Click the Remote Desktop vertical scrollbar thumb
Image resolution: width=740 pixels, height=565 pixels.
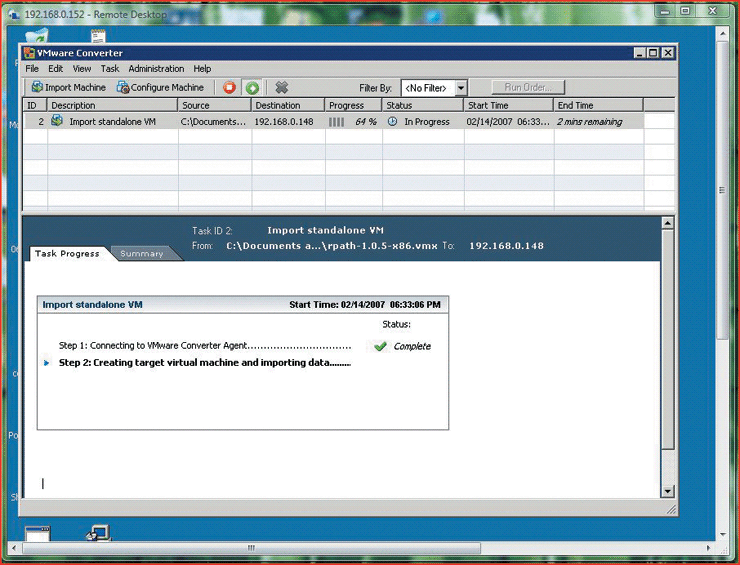pyautogui.click(x=722, y=189)
